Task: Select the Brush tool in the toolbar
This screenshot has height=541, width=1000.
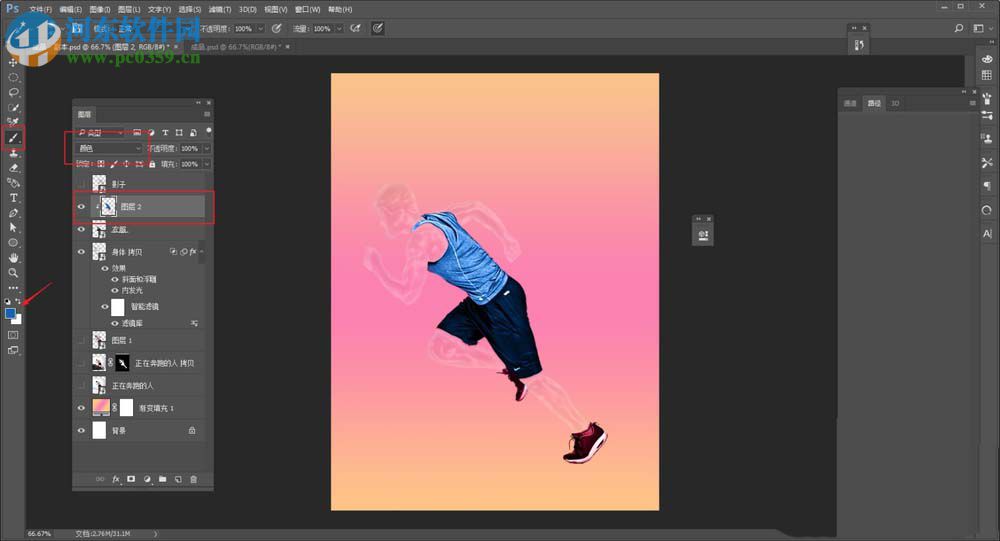Action: point(14,138)
